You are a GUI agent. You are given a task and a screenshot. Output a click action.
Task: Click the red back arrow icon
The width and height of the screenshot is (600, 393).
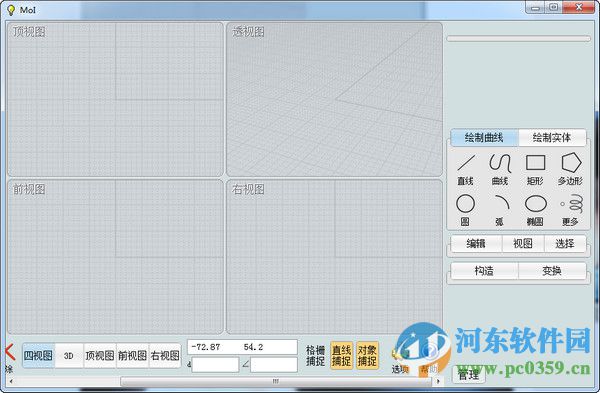pyautogui.click(x=10, y=352)
